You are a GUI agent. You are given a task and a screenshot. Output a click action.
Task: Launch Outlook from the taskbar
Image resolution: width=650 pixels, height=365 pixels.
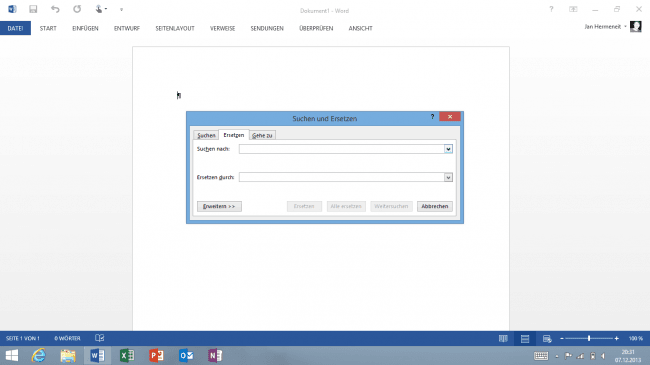pyautogui.click(x=186, y=355)
